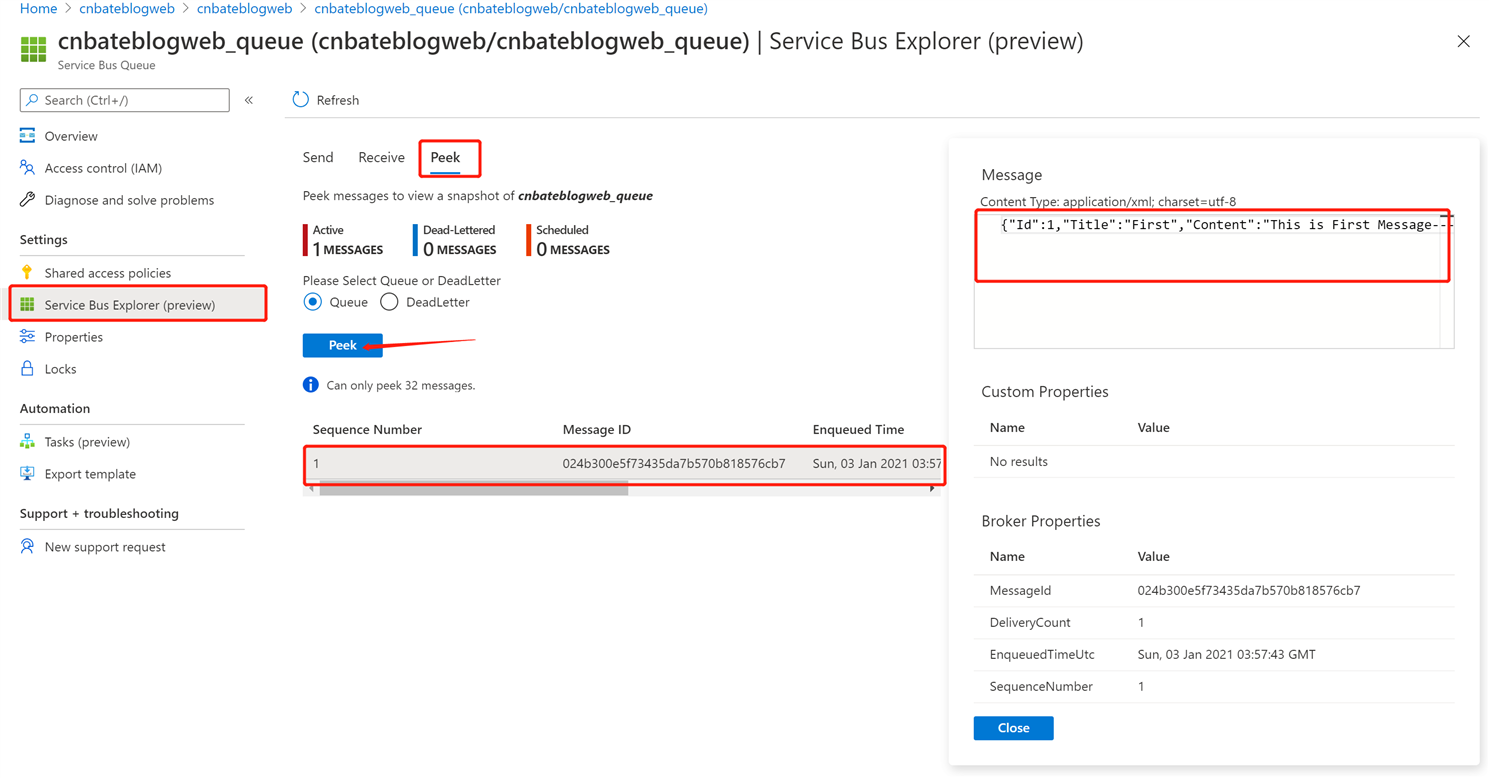Click the Shared access policies key icon
Viewport: 1489px width, 778px height.
[27, 272]
